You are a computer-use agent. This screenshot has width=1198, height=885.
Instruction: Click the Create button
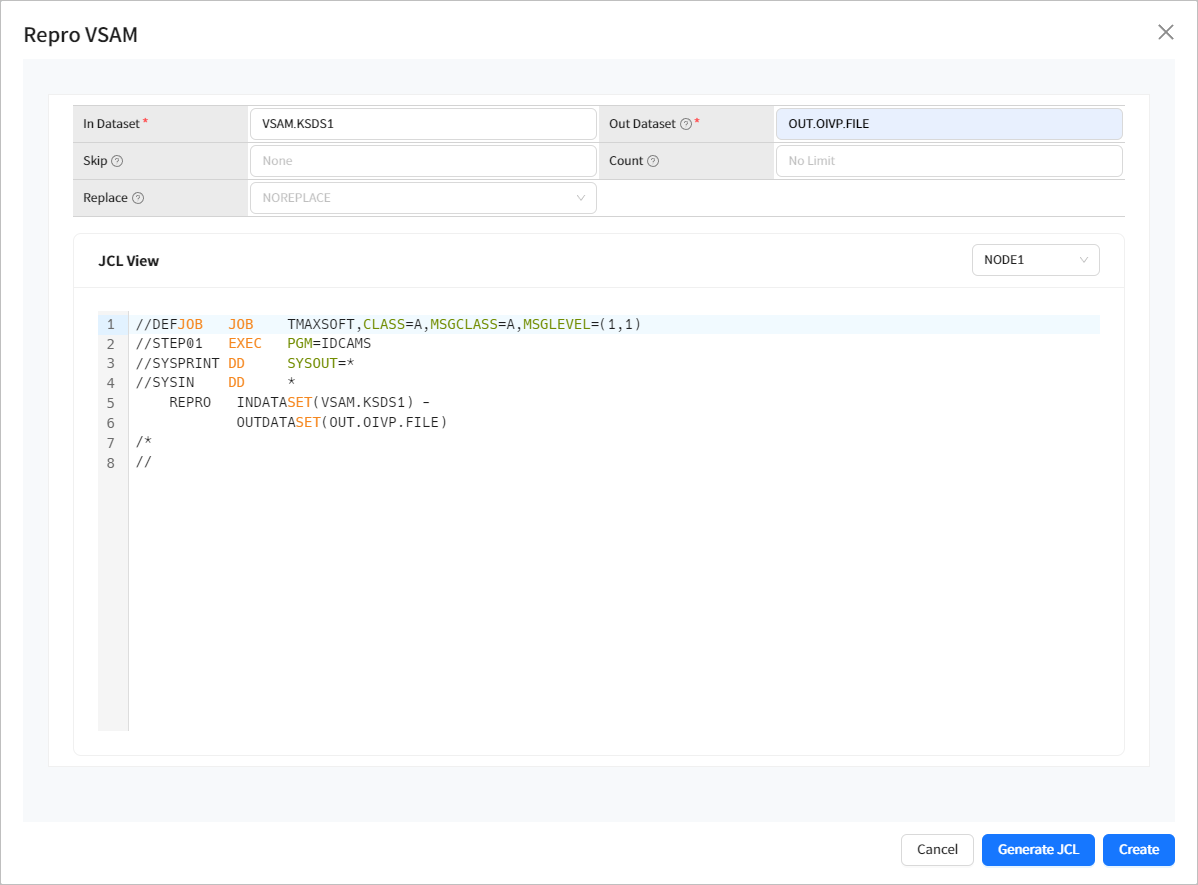click(x=1138, y=850)
